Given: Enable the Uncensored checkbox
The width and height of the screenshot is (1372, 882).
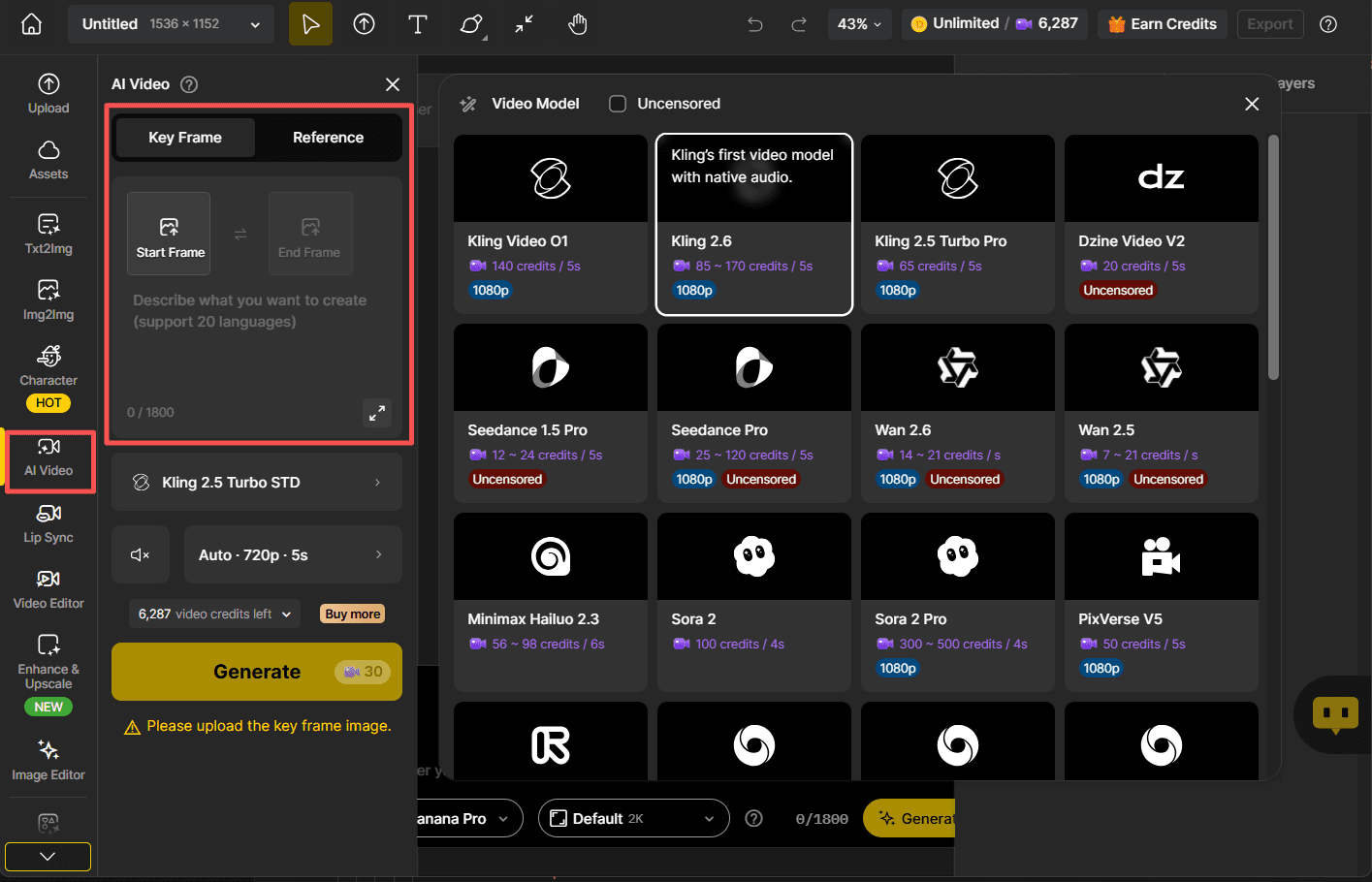Looking at the screenshot, I should coord(618,104).
